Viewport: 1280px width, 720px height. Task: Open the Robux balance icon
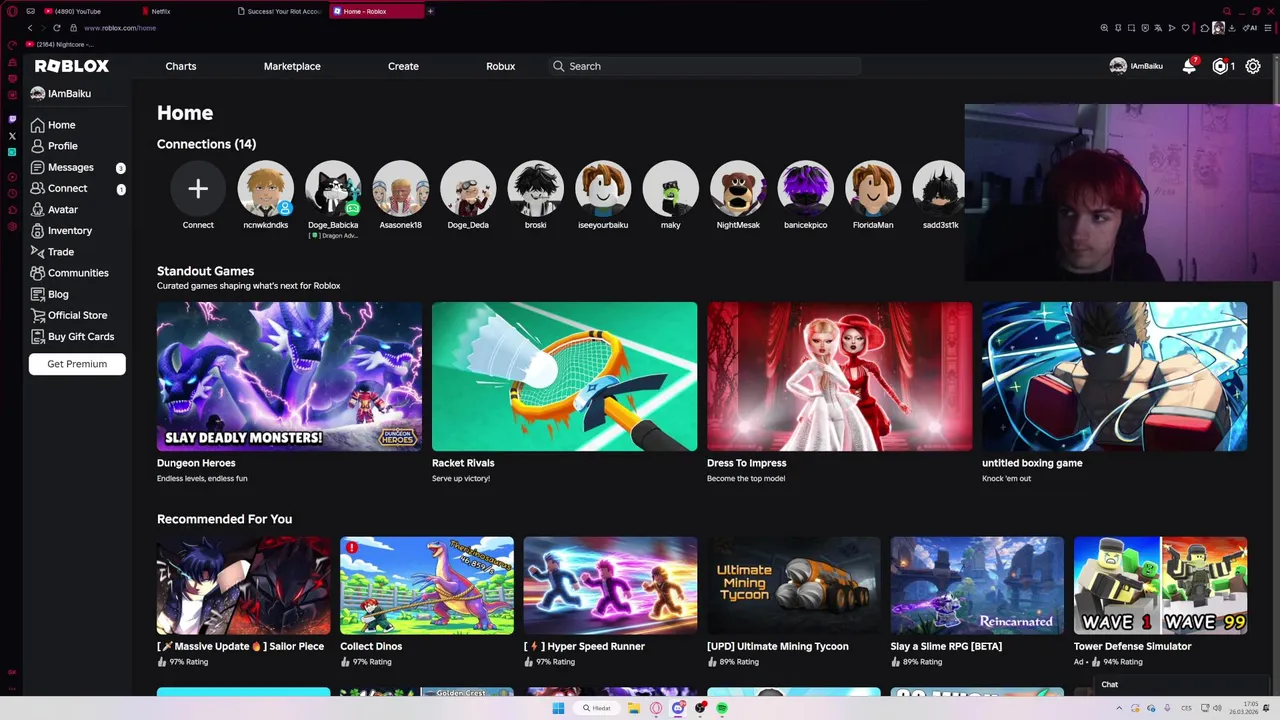1220,66
